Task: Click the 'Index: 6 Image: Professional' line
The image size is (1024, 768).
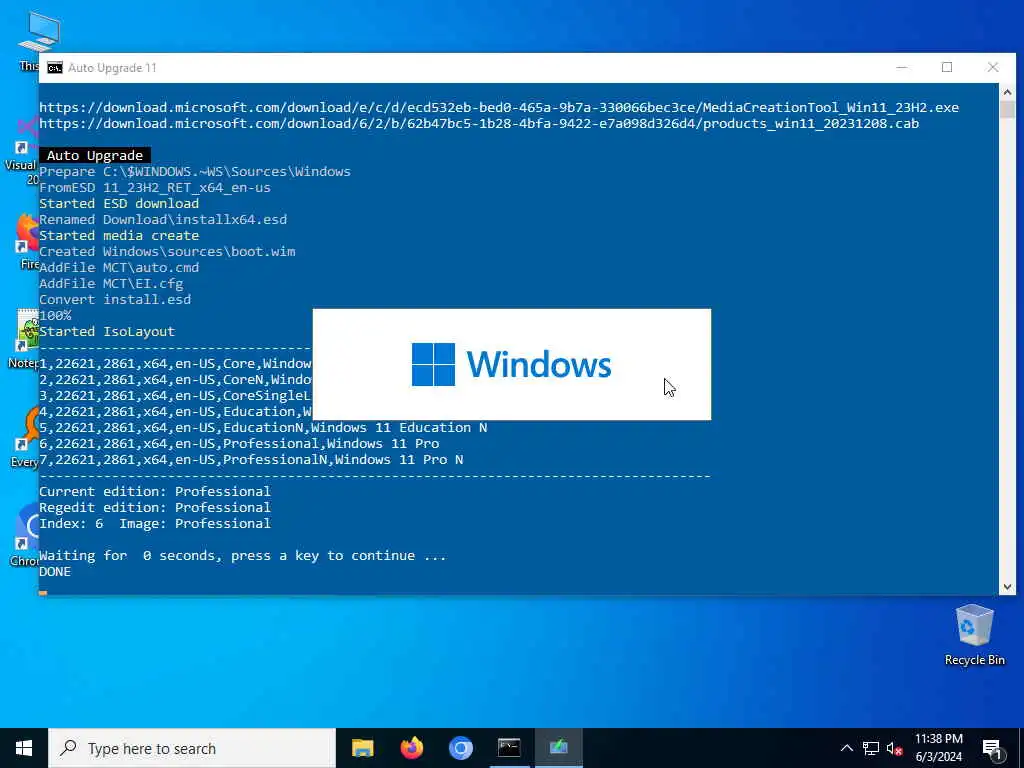Action: coord(155,523)
